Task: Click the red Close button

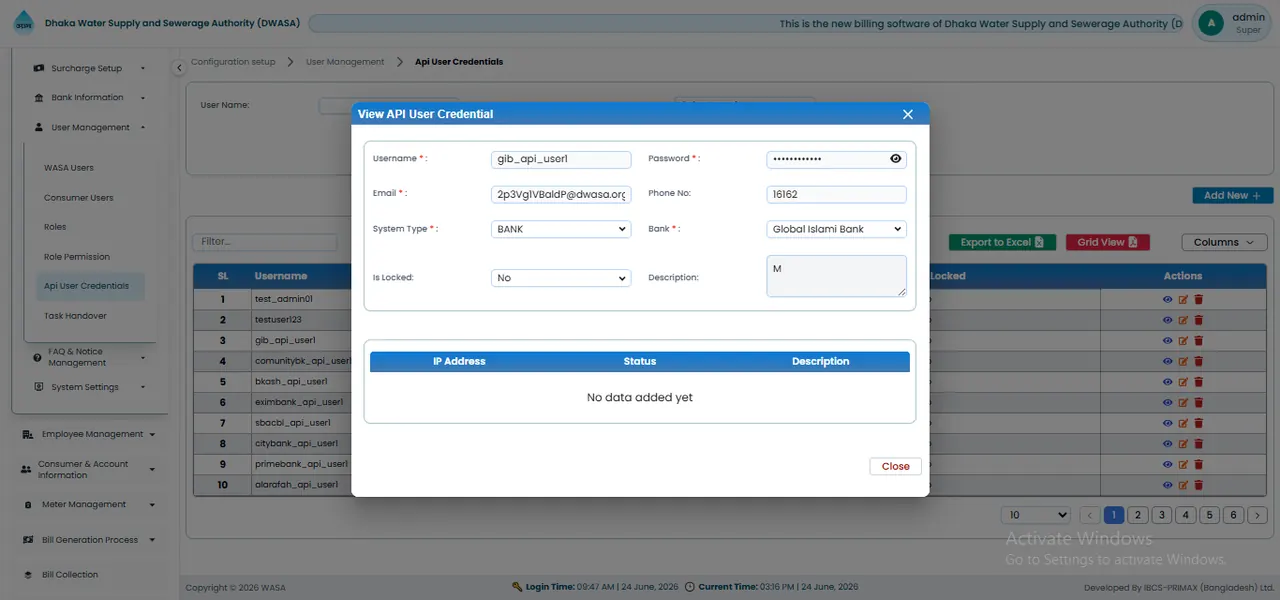Action: click(x=895, y=466)
